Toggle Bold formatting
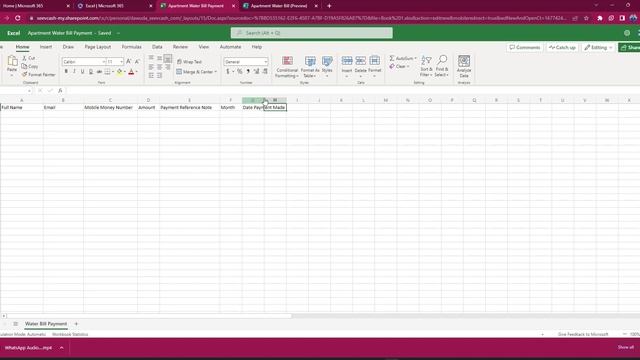The width and height of the screenshot is (640, 360). (66, 72)
